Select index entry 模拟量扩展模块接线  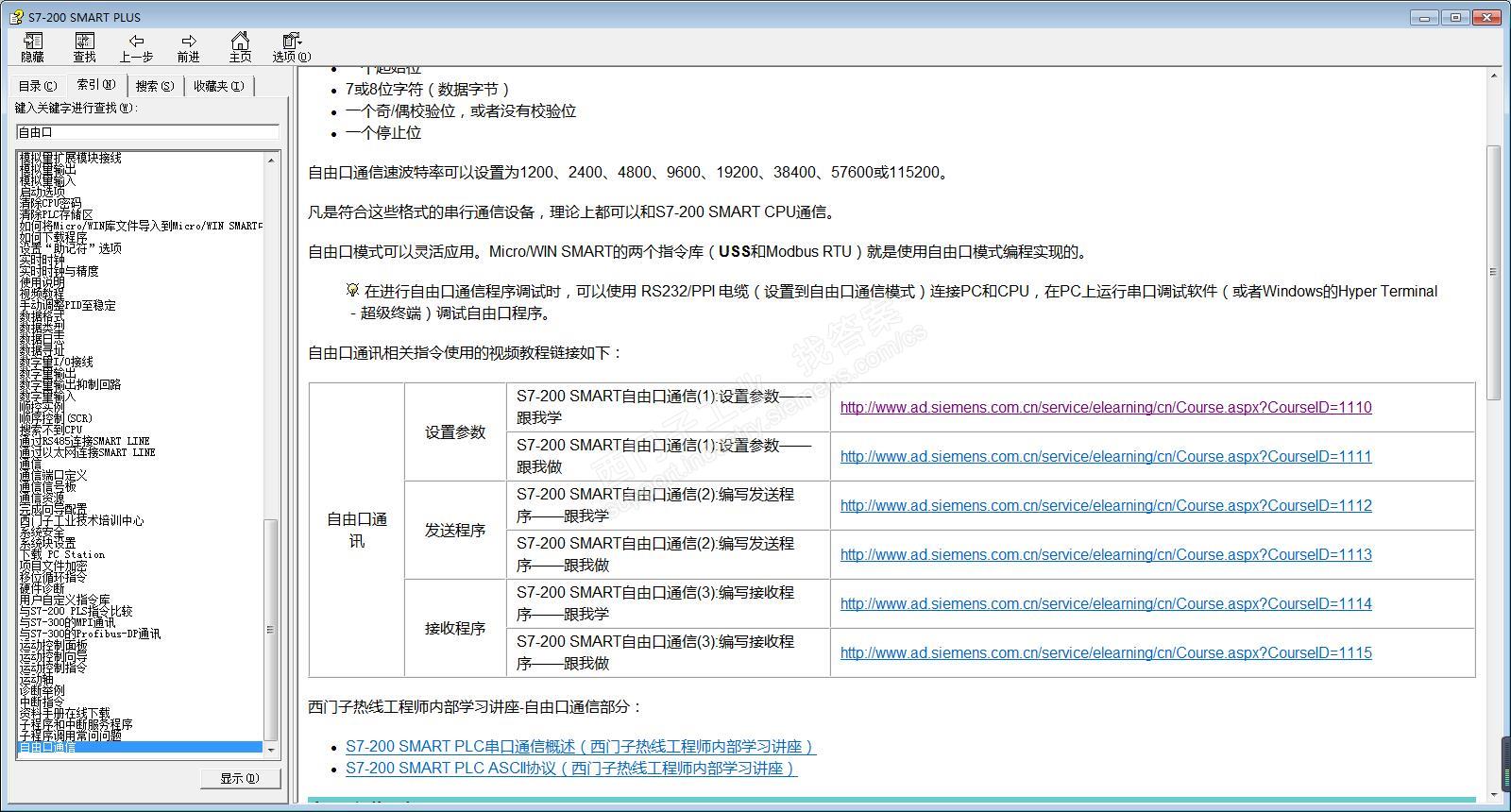[71, 158]
